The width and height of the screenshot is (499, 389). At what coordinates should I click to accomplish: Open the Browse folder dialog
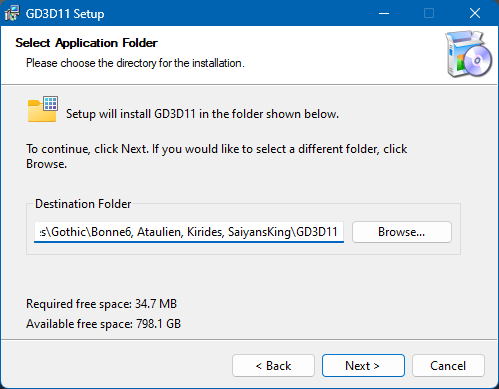pos(402,232)
